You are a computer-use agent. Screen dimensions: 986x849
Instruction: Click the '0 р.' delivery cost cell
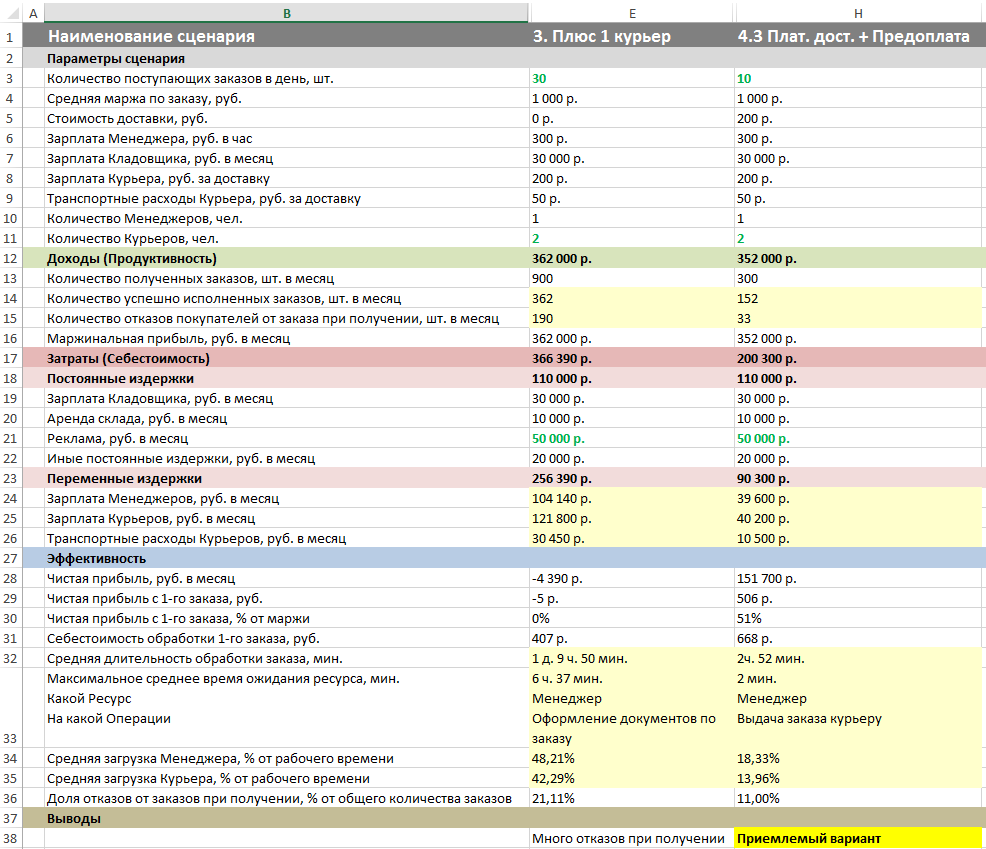[x=632, y=119]
